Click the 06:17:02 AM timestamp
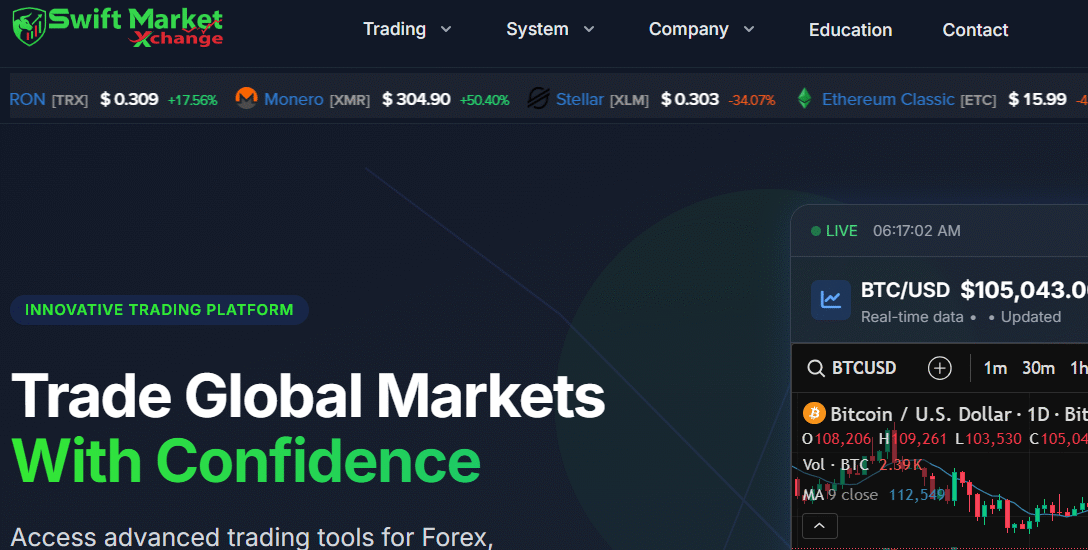The image size is (1088, 550). pos(917,231)
